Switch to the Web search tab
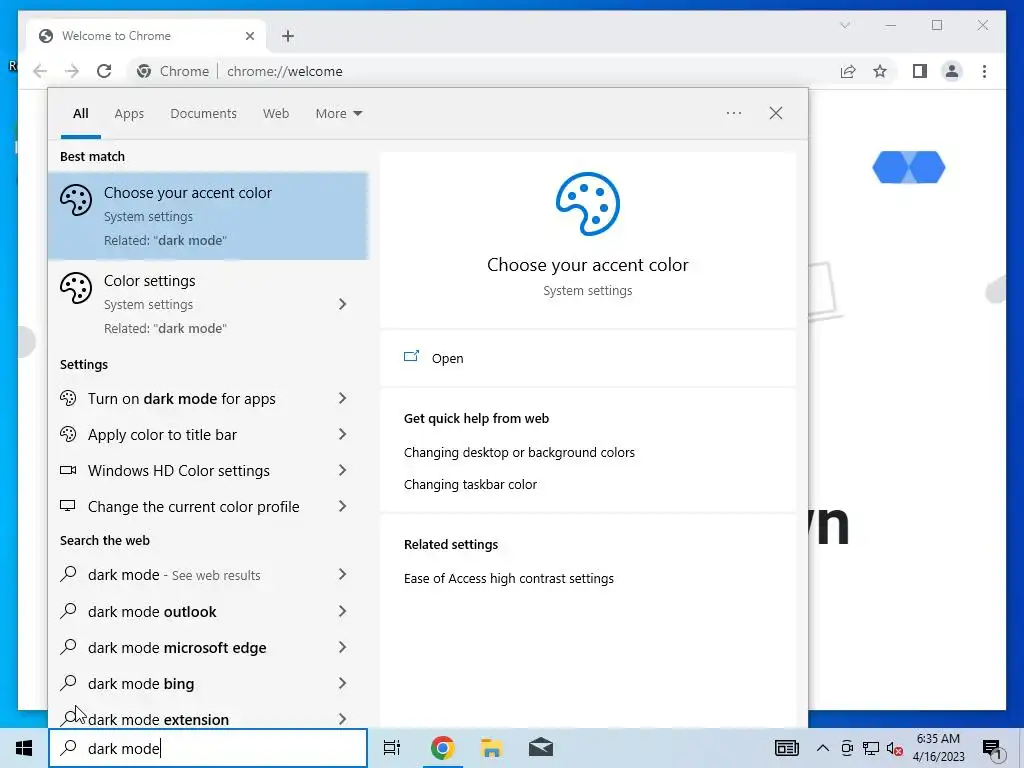The width and height of the screenshot is (1024, 768). pyautogui.click(x=276, y=114)
